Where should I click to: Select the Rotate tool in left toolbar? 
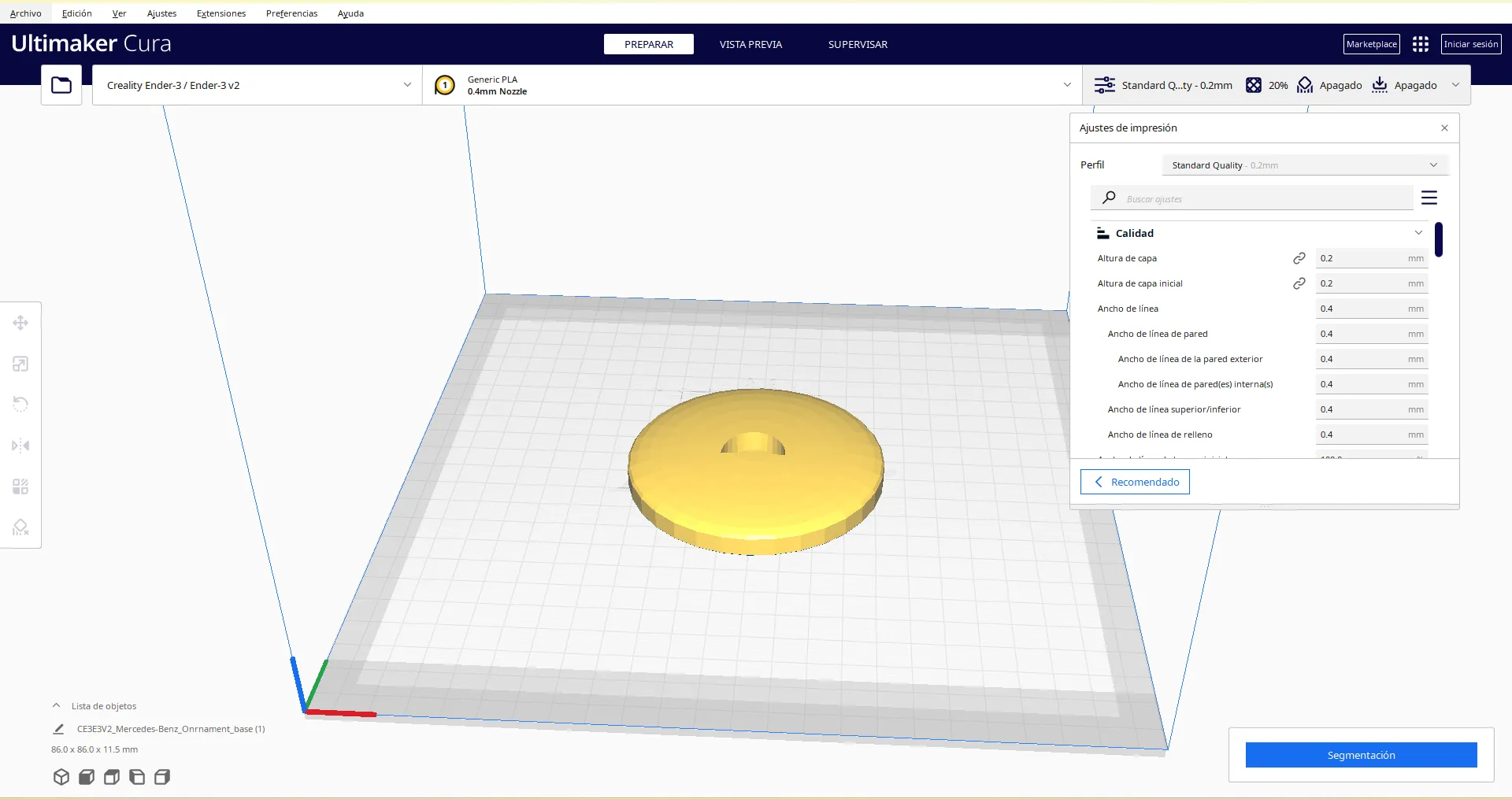coord(20,405)
